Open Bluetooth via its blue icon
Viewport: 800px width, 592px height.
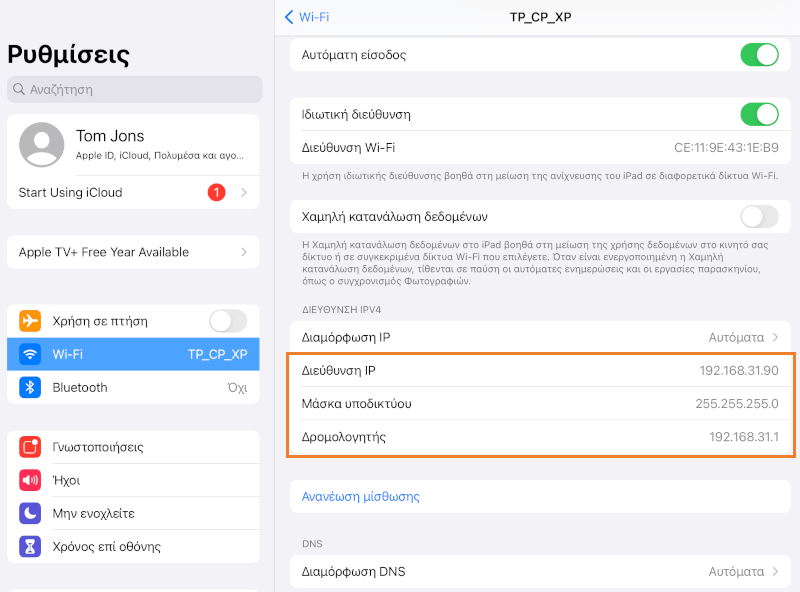31,387
